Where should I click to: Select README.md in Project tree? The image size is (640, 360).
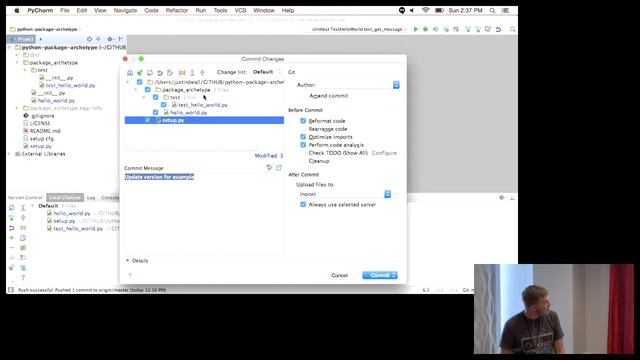(45, 131)
